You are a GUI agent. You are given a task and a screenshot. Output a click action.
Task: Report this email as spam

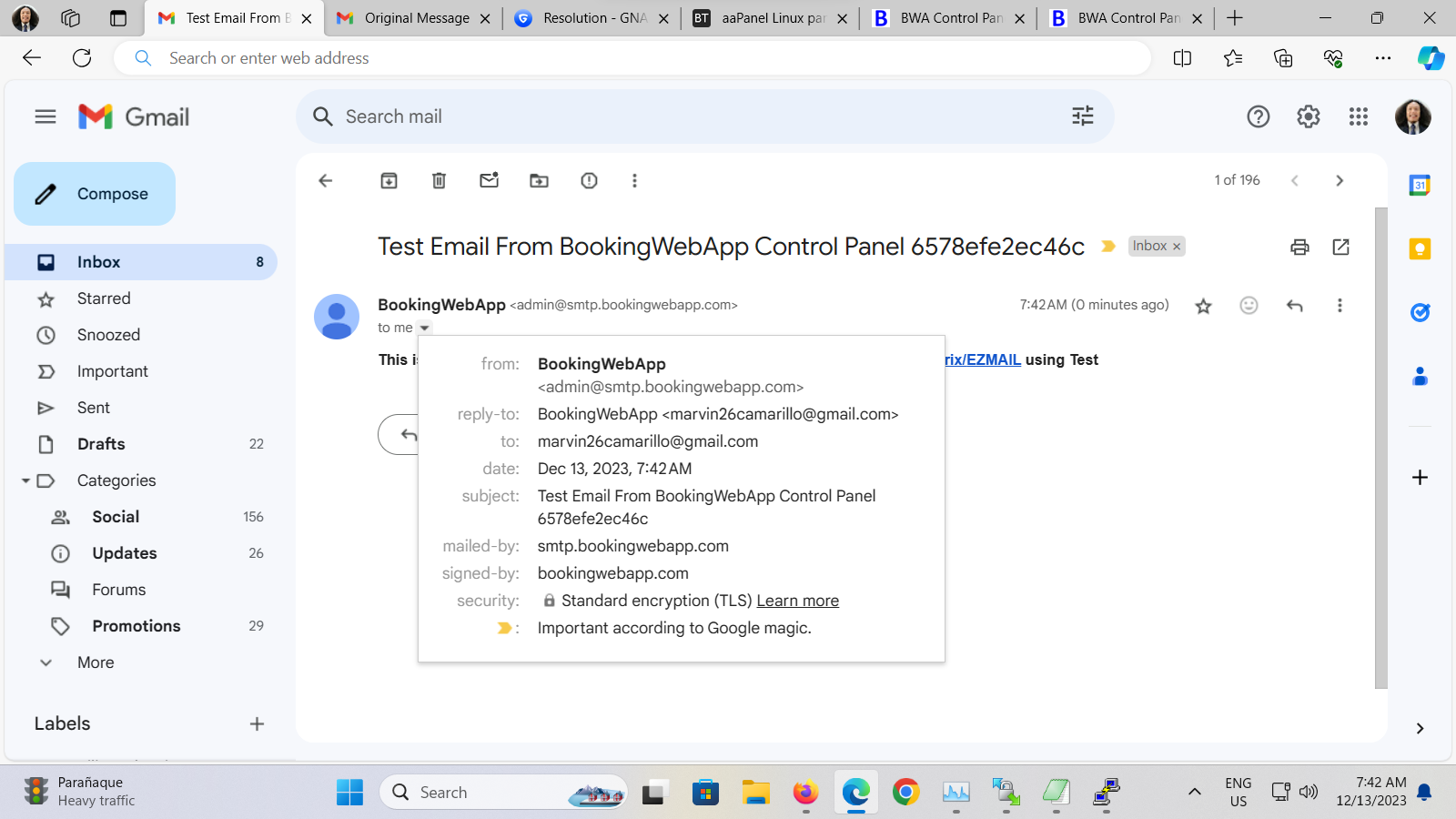pyautogui.click(x=589, y=181)
